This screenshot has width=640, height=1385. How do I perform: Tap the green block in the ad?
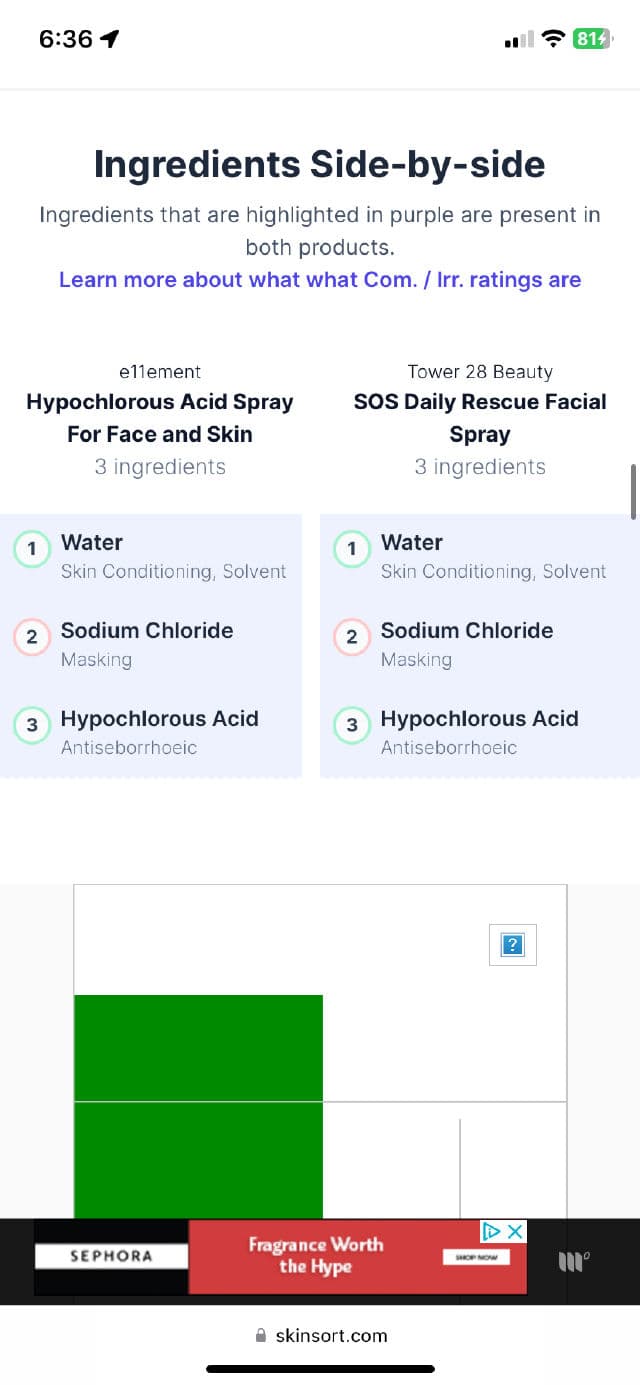click(x=198, y=1100)
